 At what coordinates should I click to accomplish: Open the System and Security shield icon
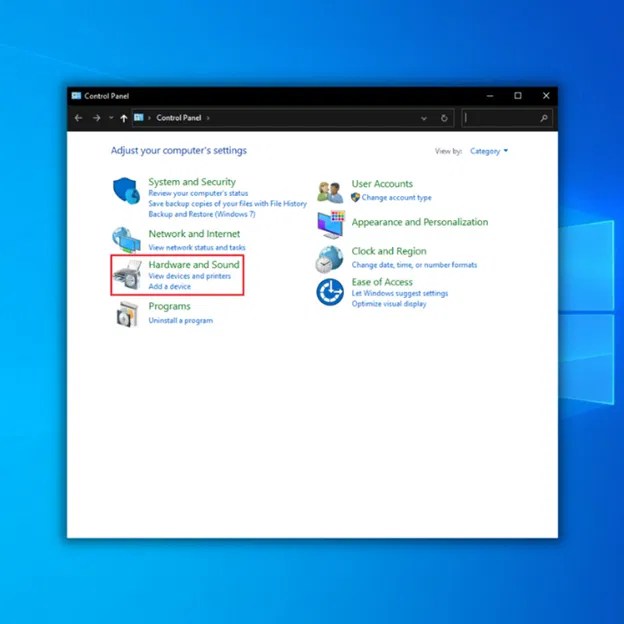[x=127, y=191]
